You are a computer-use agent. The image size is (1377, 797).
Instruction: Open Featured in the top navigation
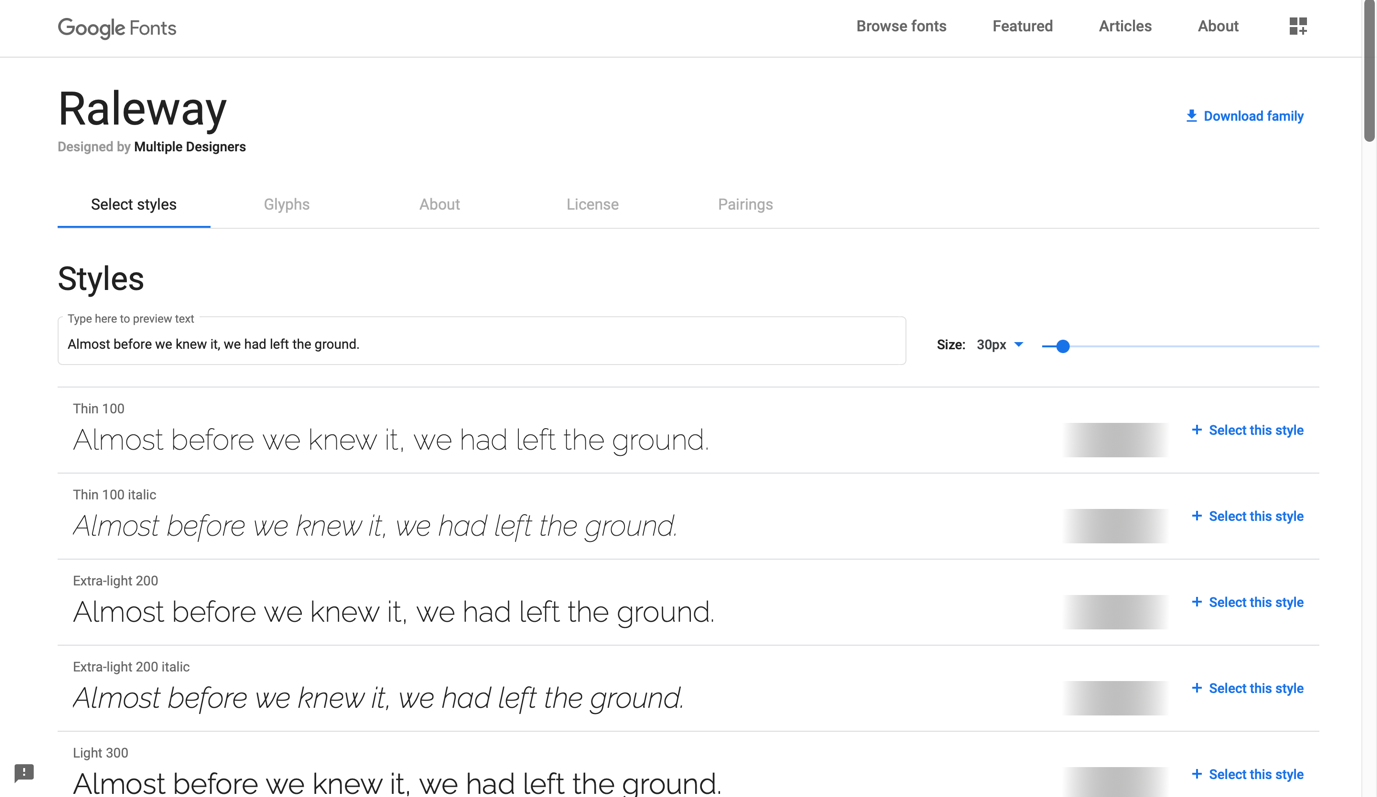1022,26
